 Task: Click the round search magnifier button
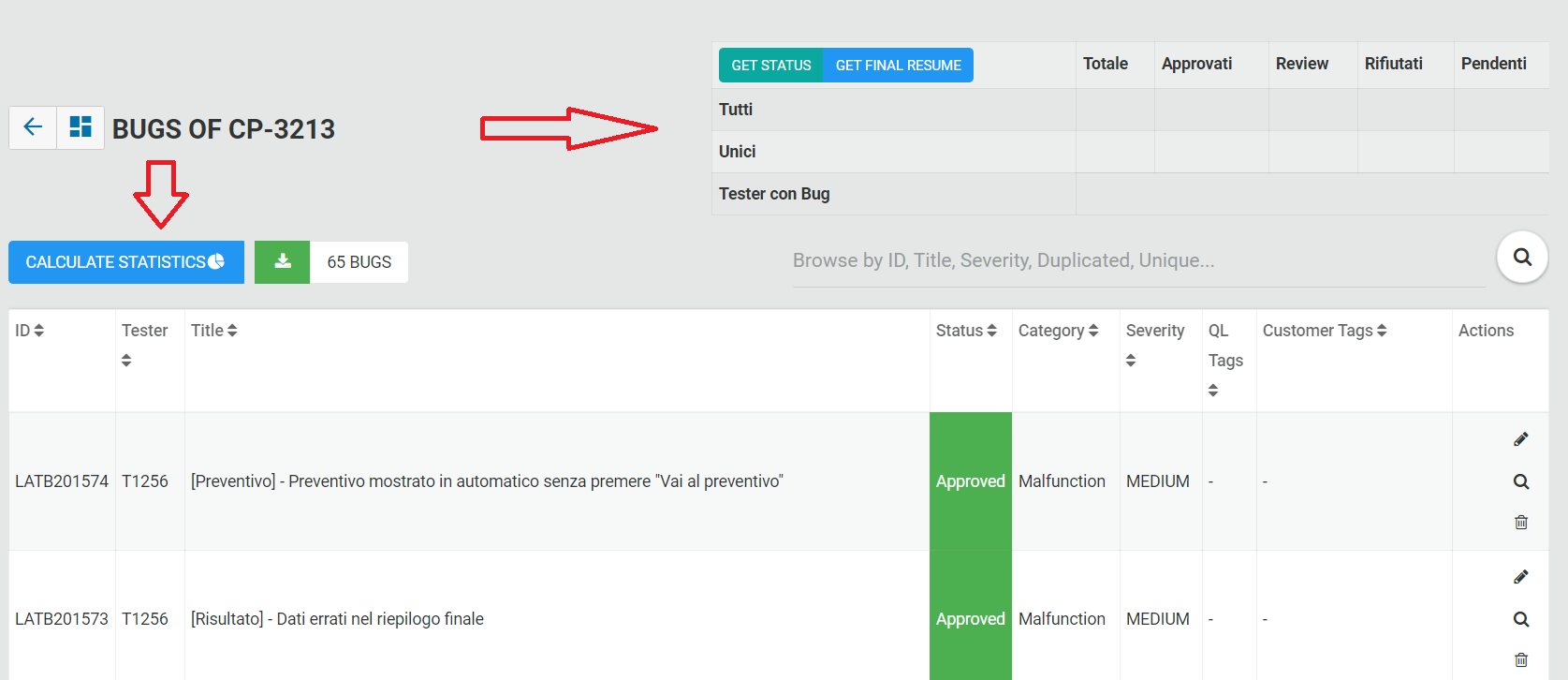click(x=1522, y=257)
